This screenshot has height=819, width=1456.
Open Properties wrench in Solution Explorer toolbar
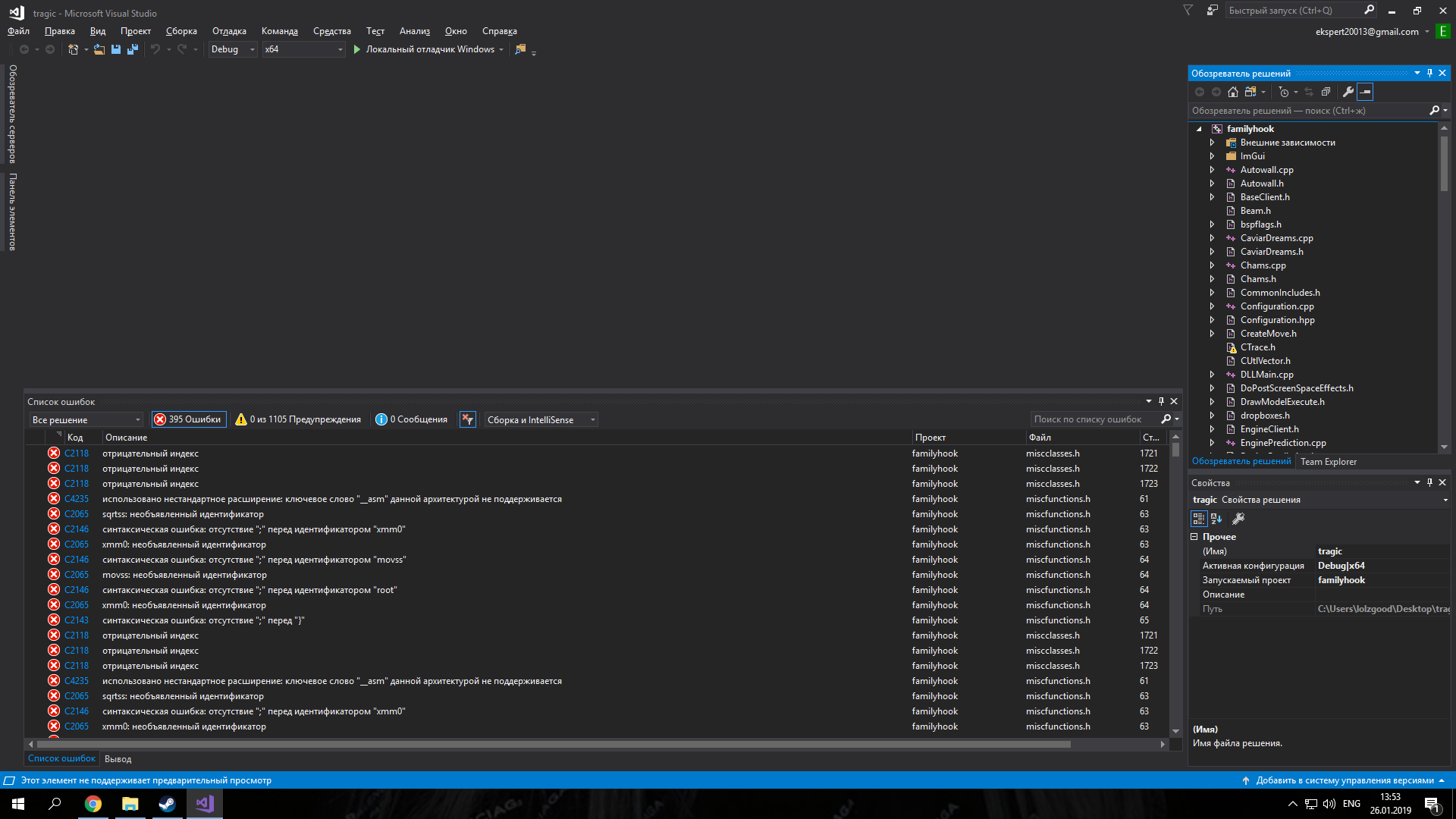[1348, 92]
